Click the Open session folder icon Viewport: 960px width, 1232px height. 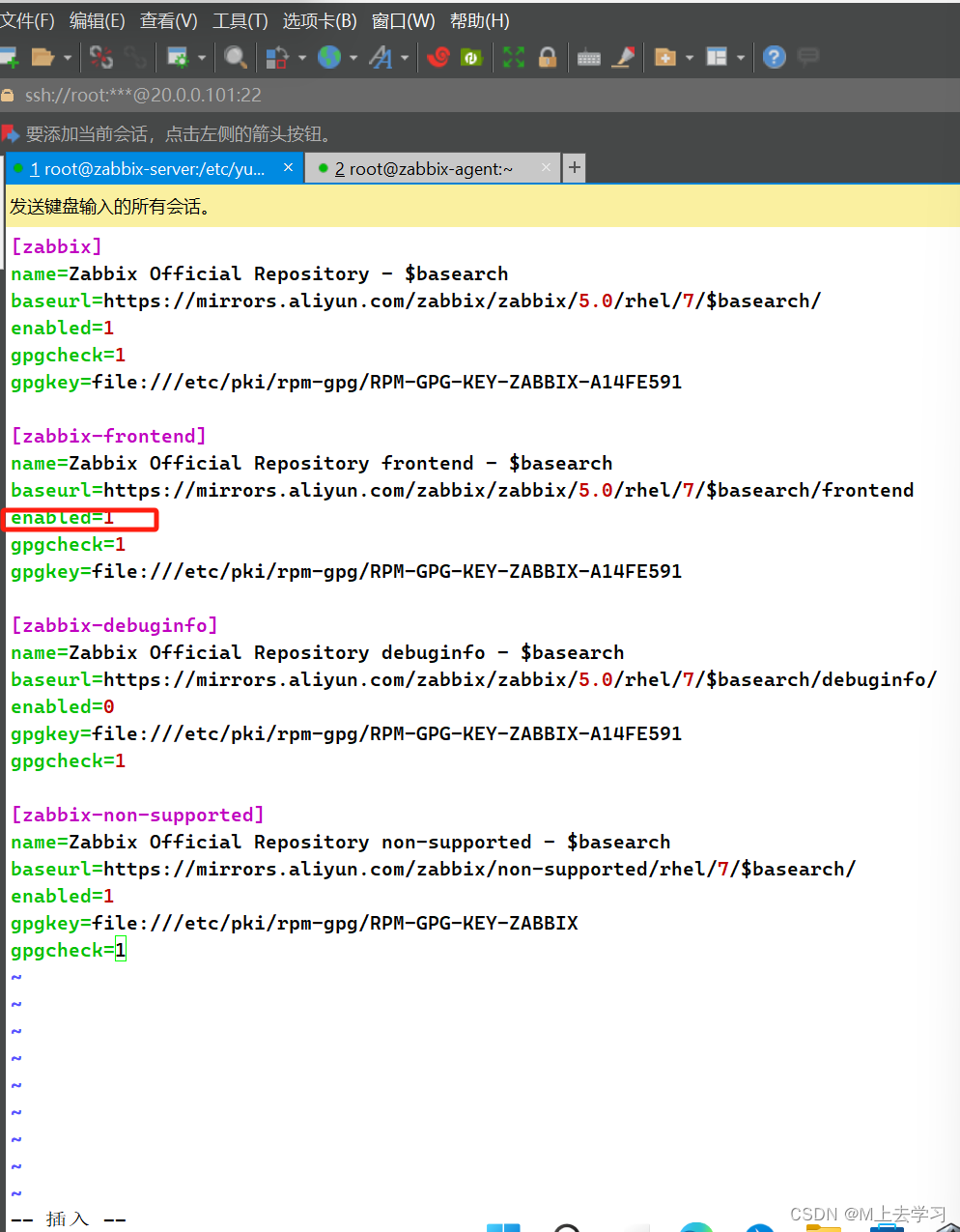pos(42,58)
